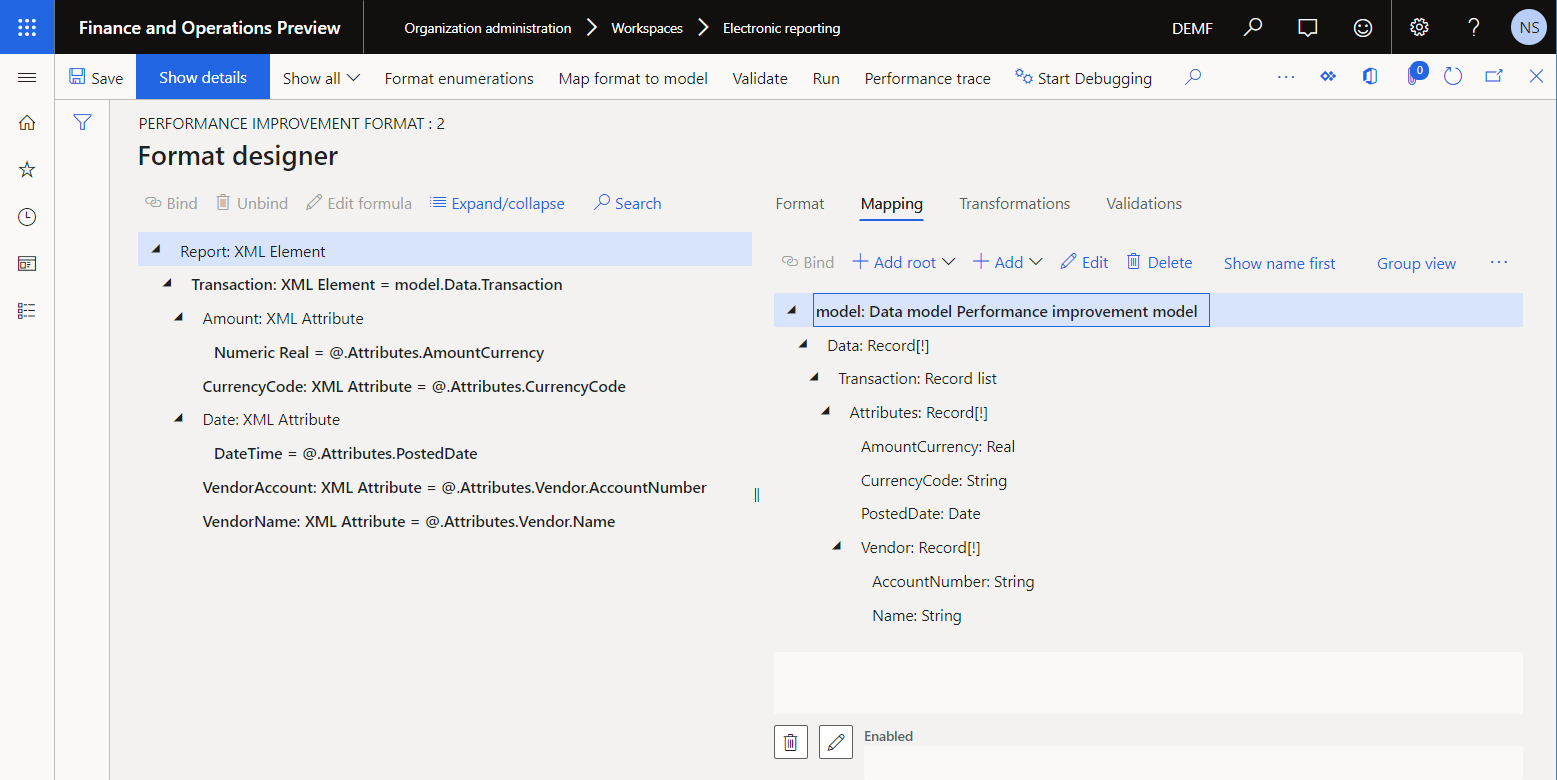Toggle the navigation pane hamburger menu
Screen dimensions: 1557x780
tap(27, 76)
